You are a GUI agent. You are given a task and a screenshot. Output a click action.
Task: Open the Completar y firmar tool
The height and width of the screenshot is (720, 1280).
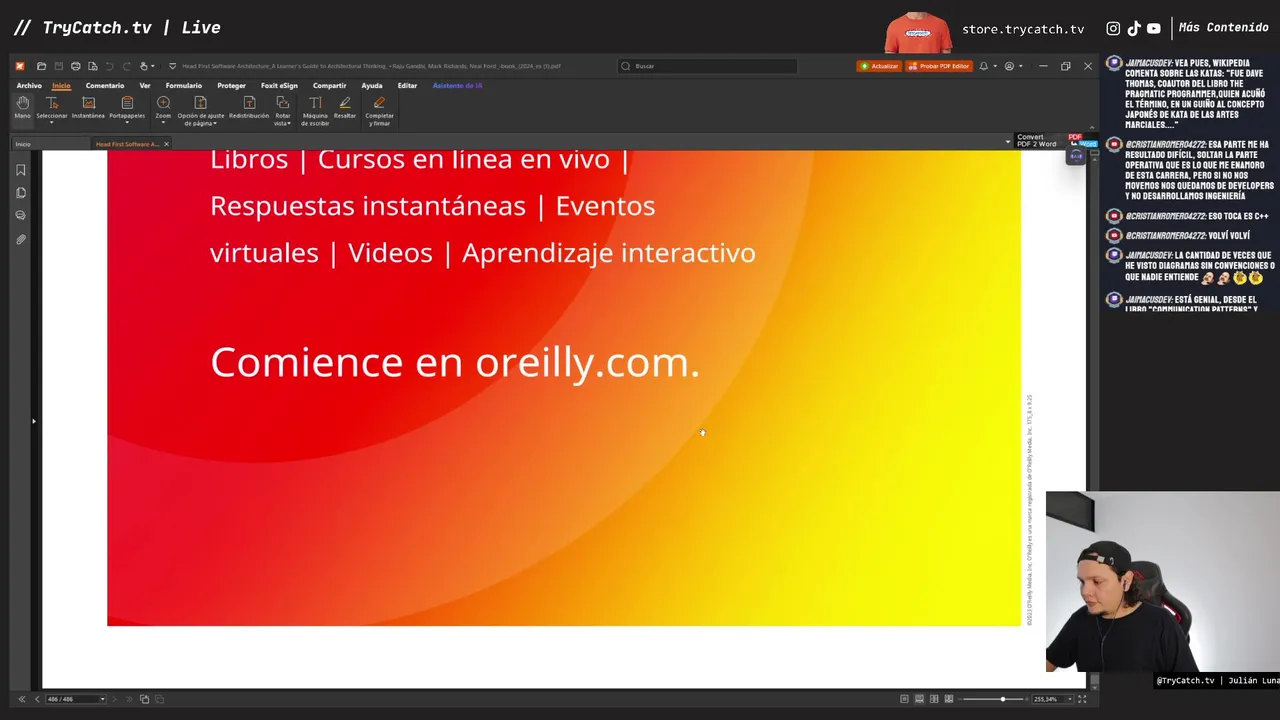point(379,111)
